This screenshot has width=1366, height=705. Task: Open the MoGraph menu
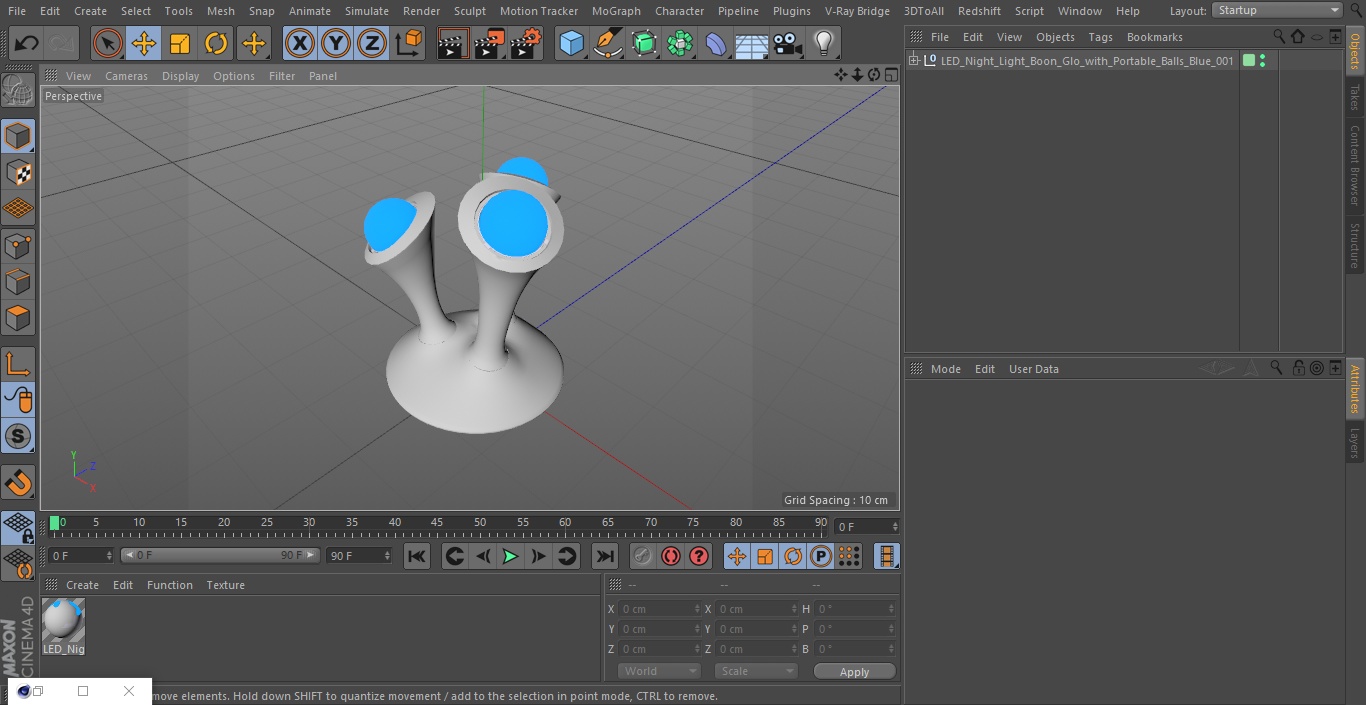(616, 11)
